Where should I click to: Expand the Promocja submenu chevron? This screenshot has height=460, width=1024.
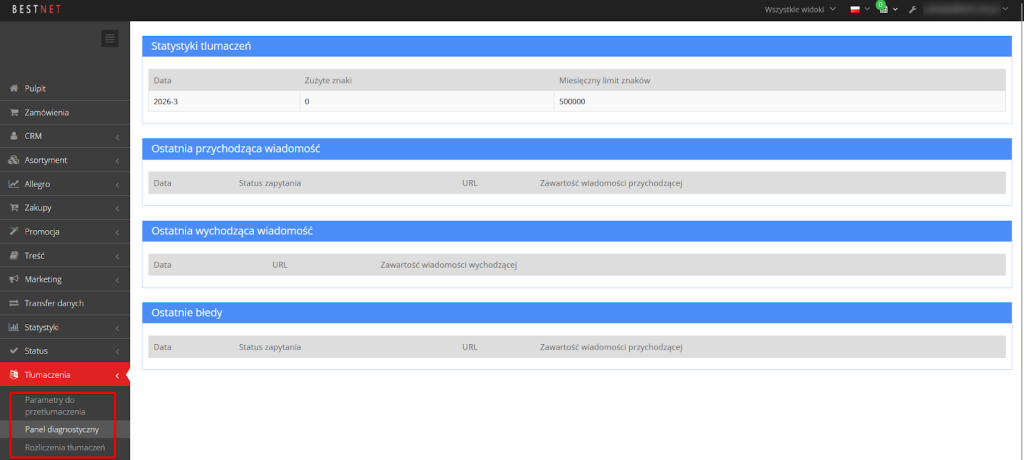[x=117, y=233]
